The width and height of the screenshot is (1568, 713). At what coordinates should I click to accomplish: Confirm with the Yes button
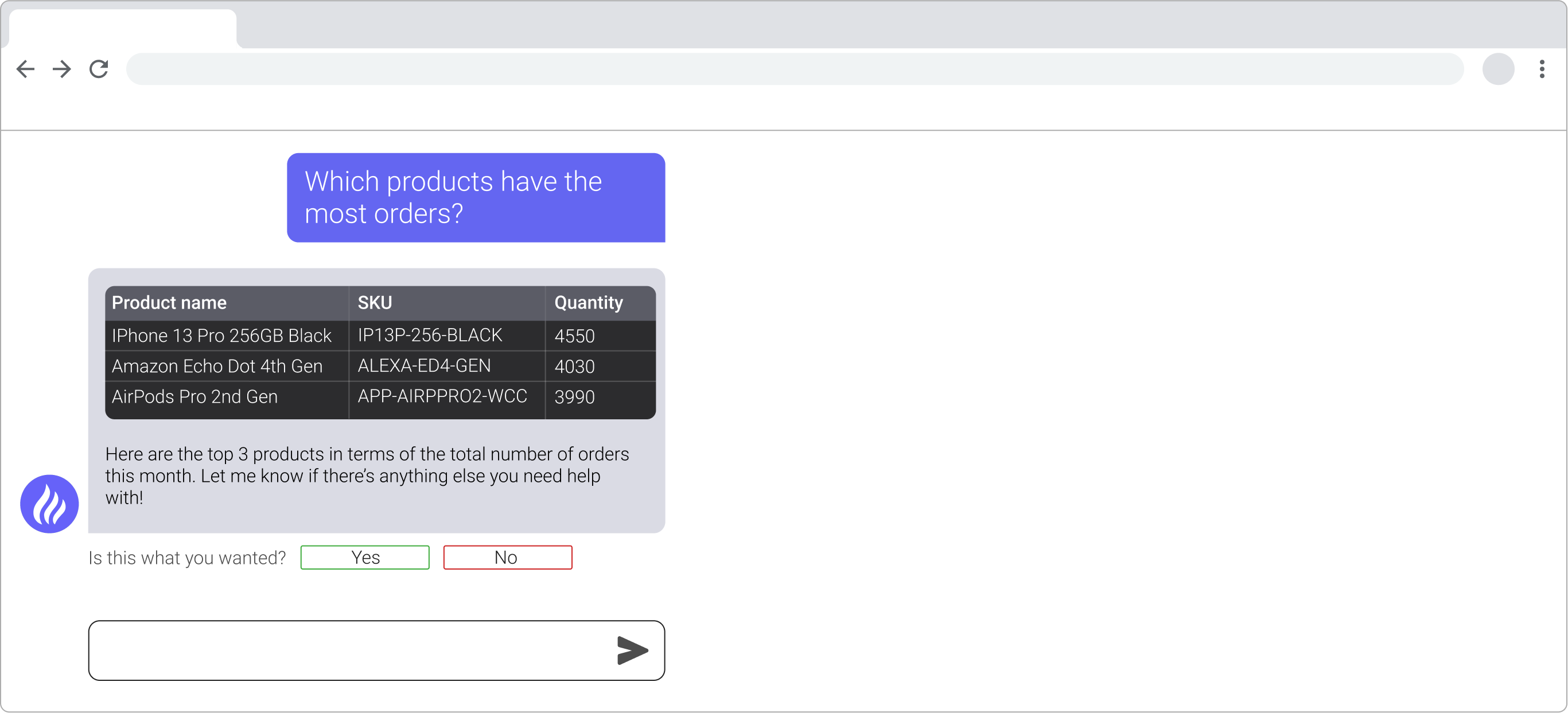click(365, 557)
